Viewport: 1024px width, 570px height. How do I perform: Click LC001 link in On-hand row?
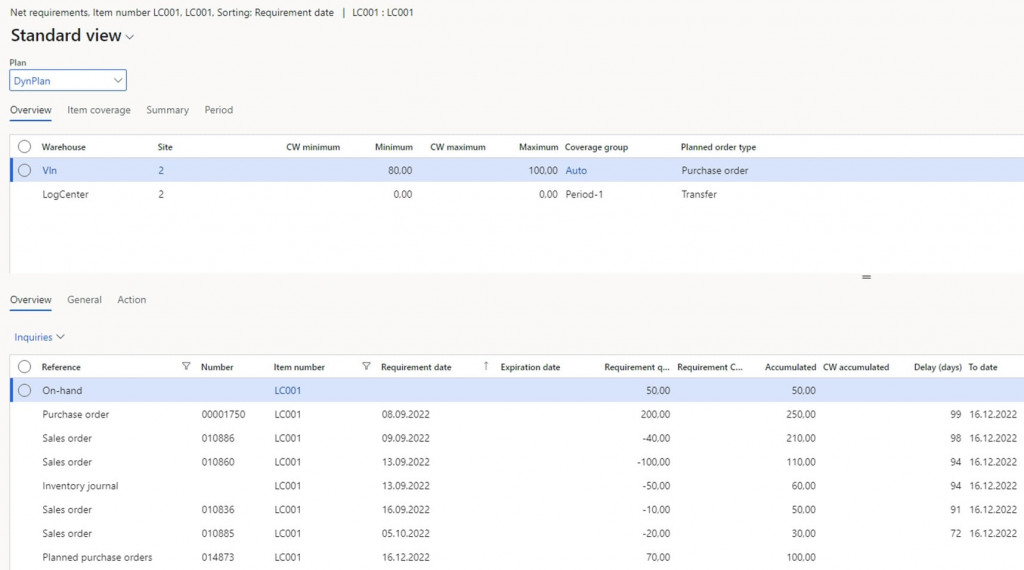(287, 391)
